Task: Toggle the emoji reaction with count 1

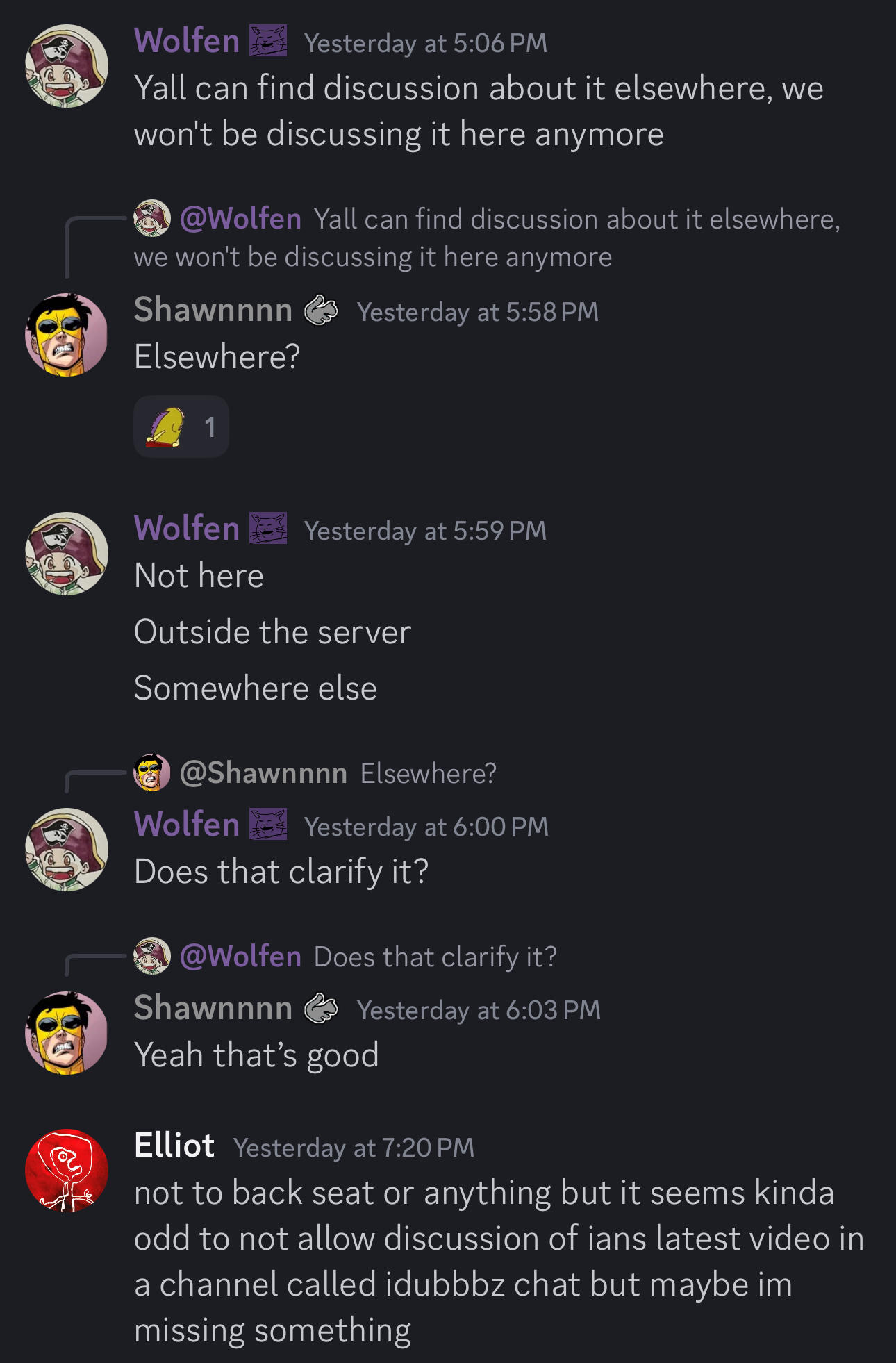Action: click(181, 427)
